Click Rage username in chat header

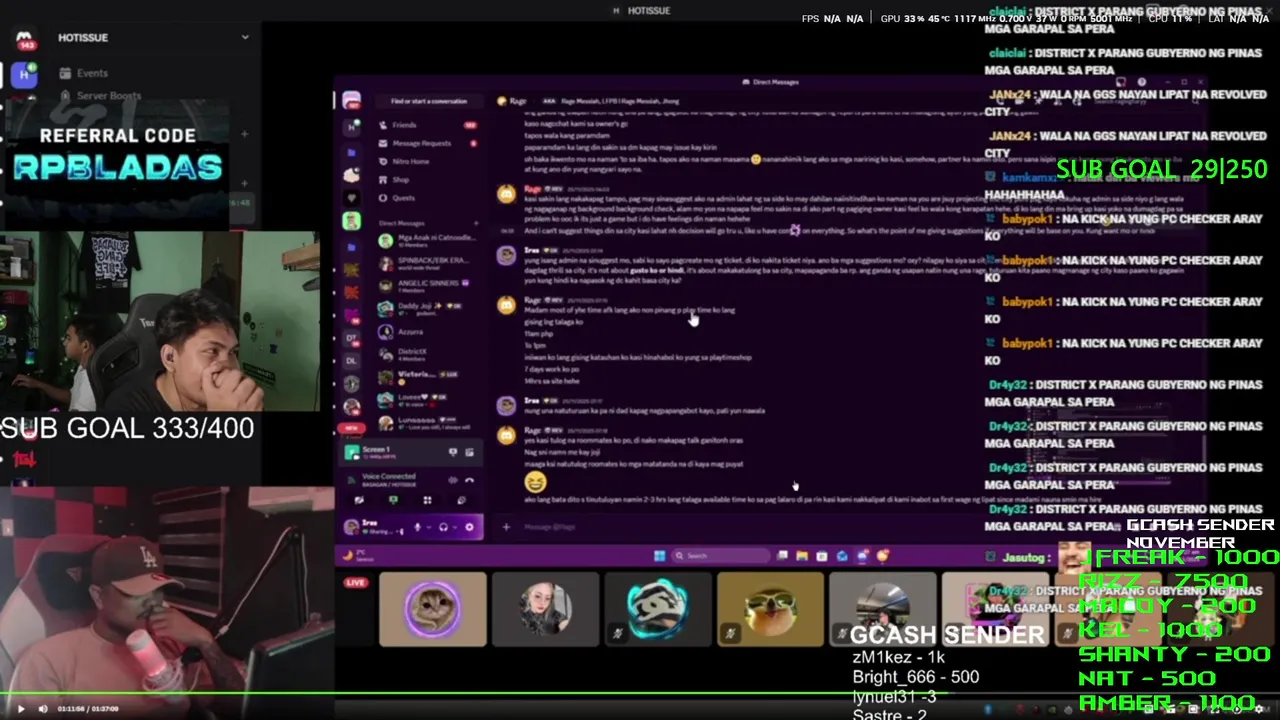(518, 101)
